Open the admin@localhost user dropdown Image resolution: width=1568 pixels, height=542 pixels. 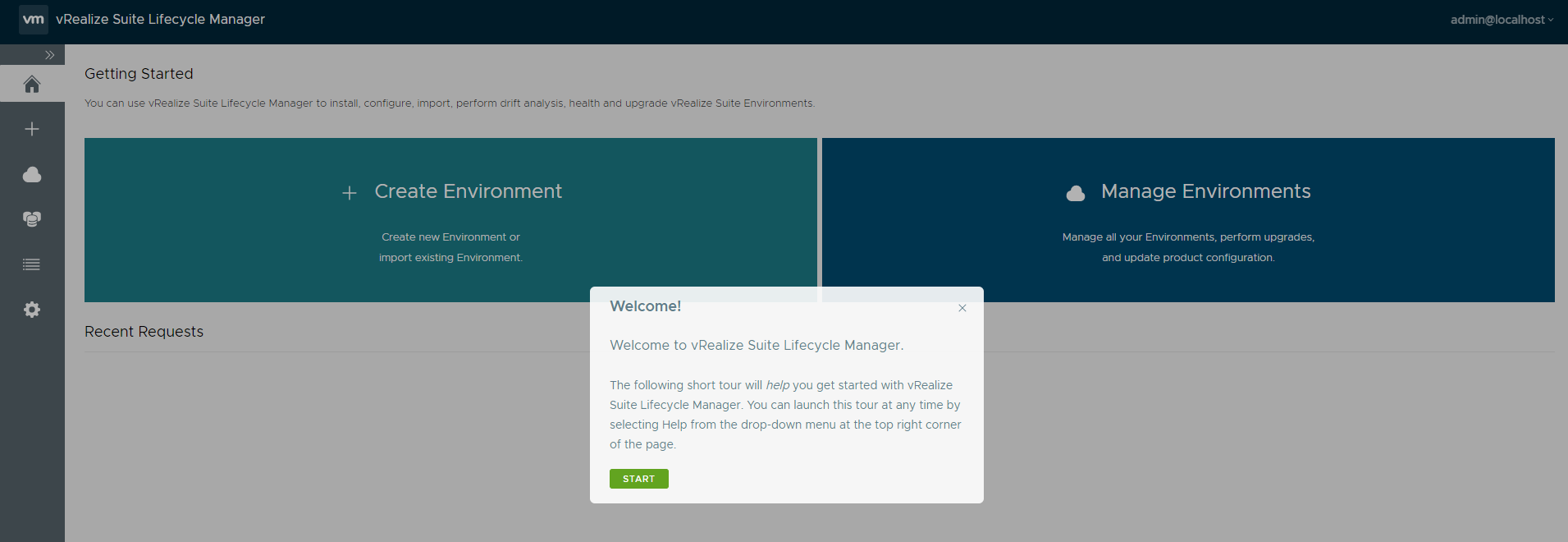(1501, 20)
